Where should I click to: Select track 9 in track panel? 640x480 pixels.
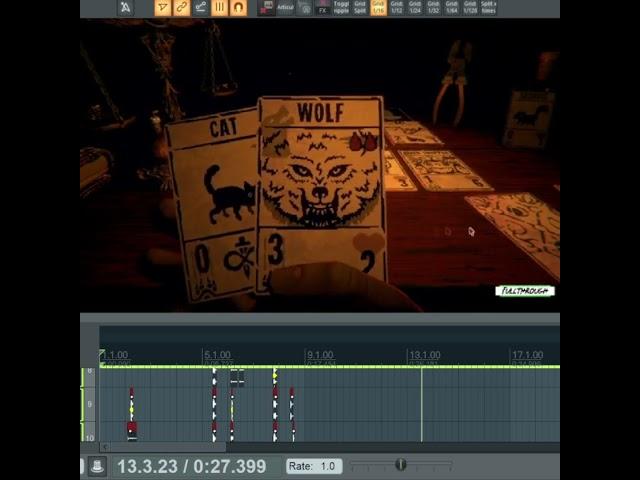[x=90, y=404]
